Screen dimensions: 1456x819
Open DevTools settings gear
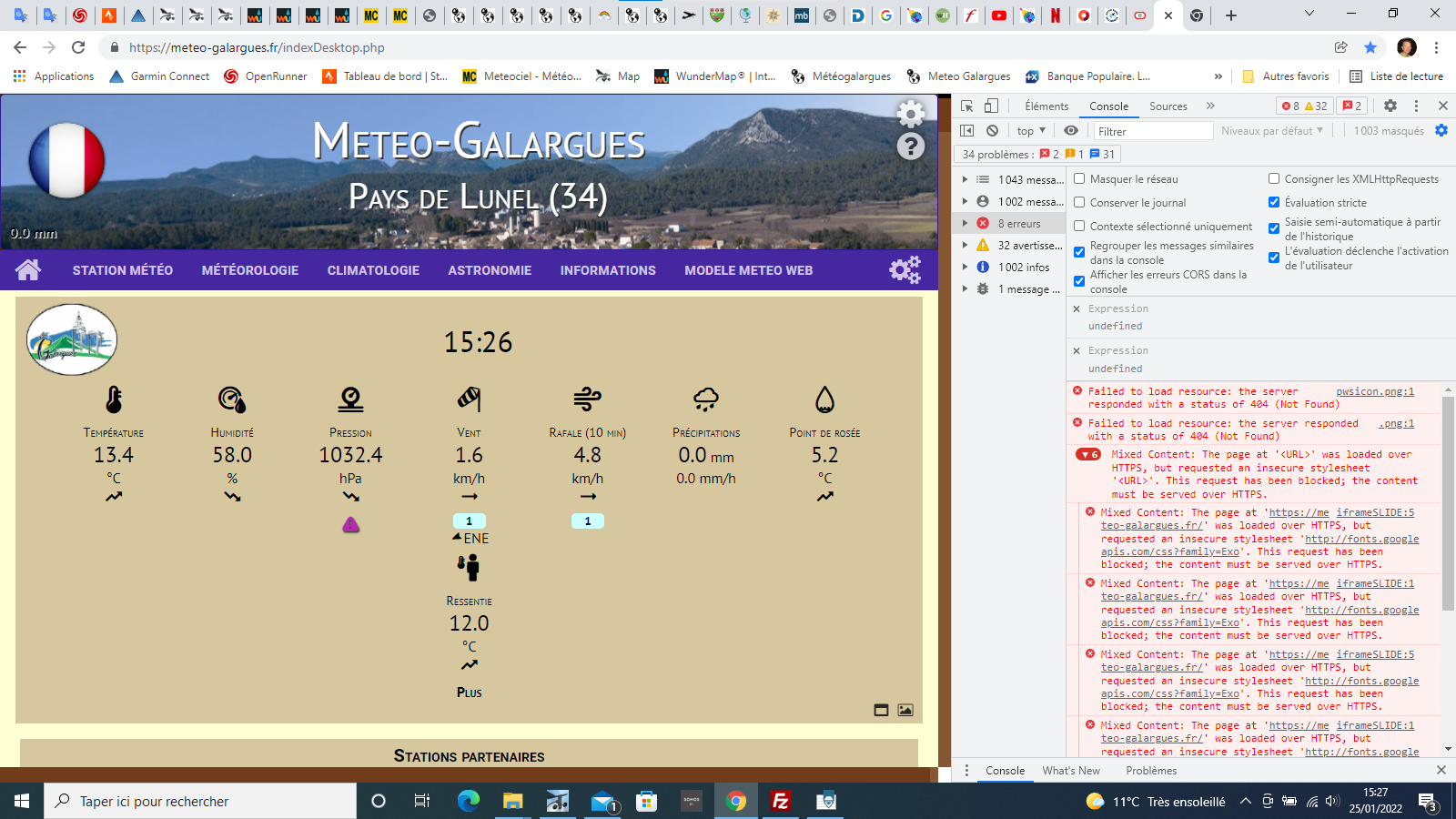(x=1390, y=106)
